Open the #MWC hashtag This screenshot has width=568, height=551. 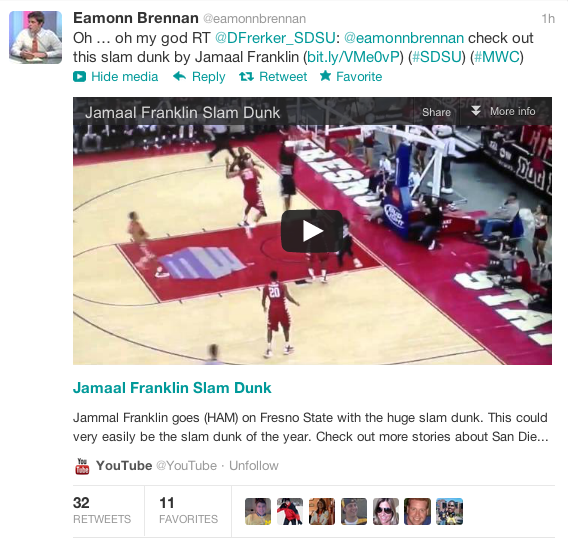tap(497, 57)
